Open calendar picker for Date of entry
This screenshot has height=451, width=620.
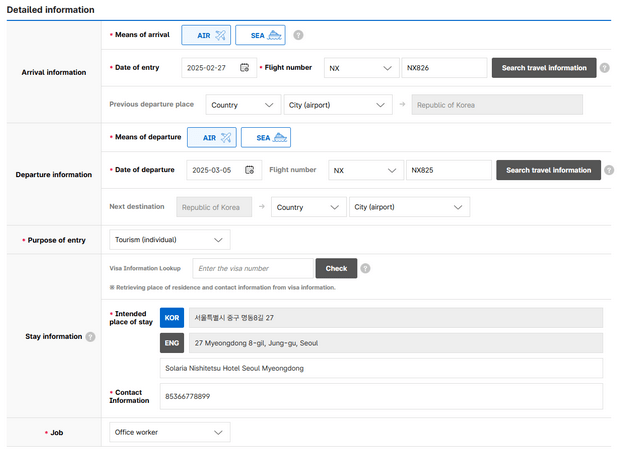(244, 68)
